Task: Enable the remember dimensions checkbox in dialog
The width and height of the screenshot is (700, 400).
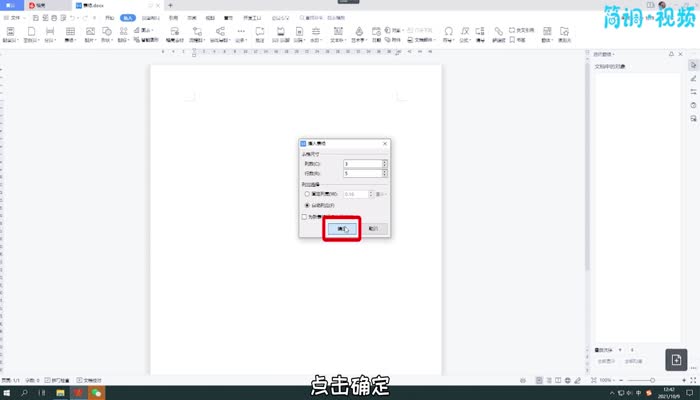Action: coord(305,216)
